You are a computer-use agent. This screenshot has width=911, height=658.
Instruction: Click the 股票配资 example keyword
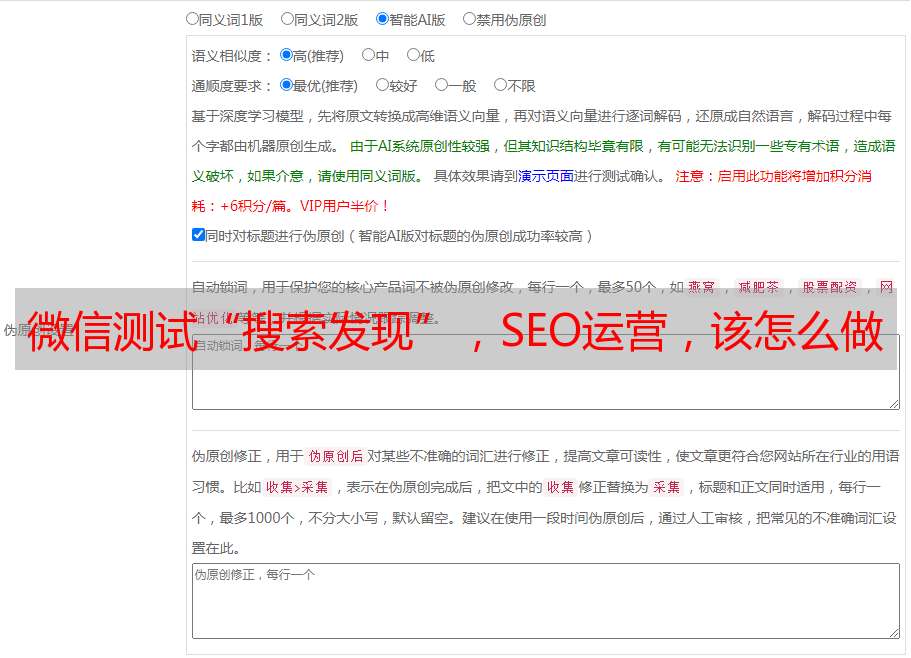click(x=830, y=287)
